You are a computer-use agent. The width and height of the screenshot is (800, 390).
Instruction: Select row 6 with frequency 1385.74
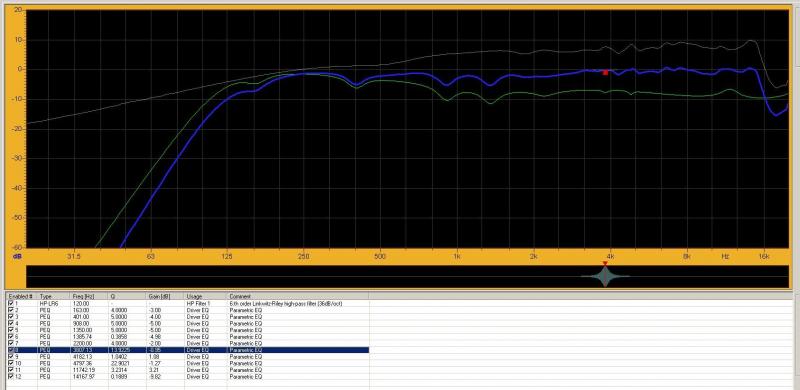[x=187, y=336]
